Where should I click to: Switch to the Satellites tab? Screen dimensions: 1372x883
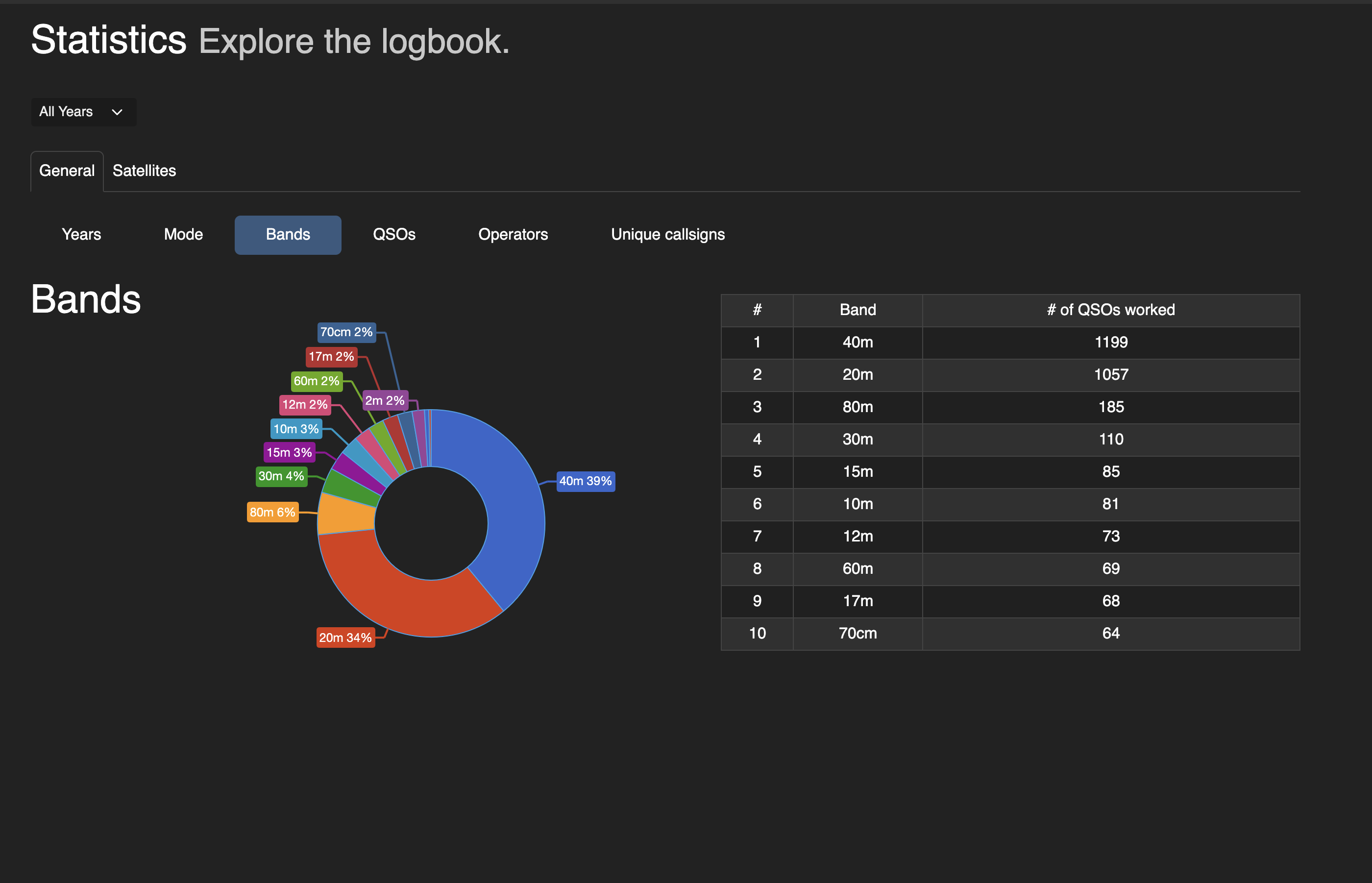point(144,171)
